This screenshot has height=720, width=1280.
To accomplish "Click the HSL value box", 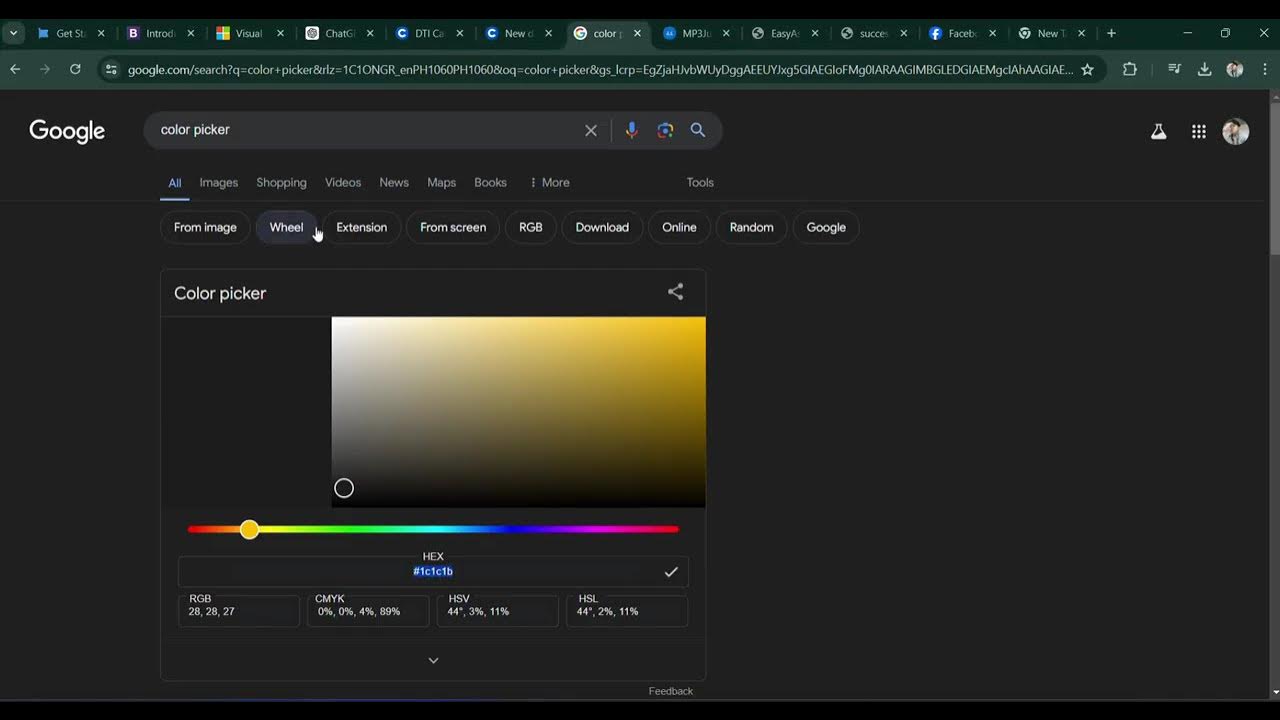I will 627,611.
